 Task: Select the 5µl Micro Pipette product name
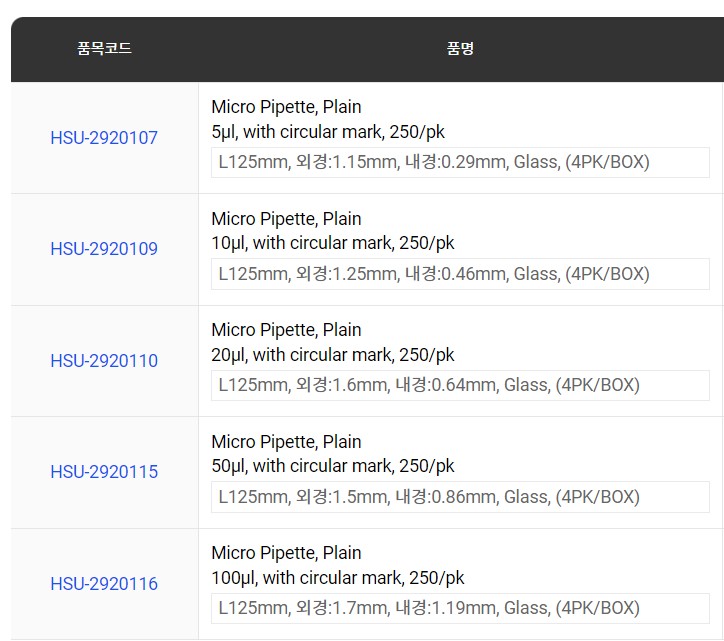coord(328,119)
